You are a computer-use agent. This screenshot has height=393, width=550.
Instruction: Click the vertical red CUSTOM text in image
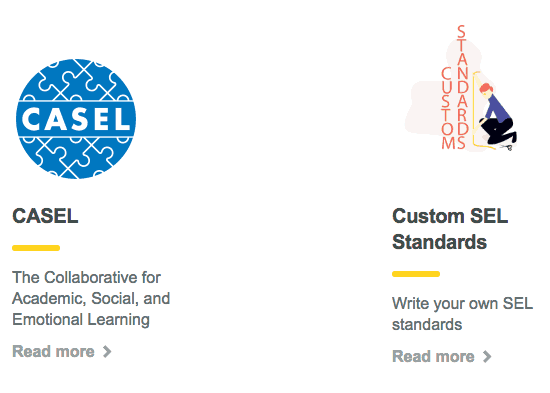(447, 108)
